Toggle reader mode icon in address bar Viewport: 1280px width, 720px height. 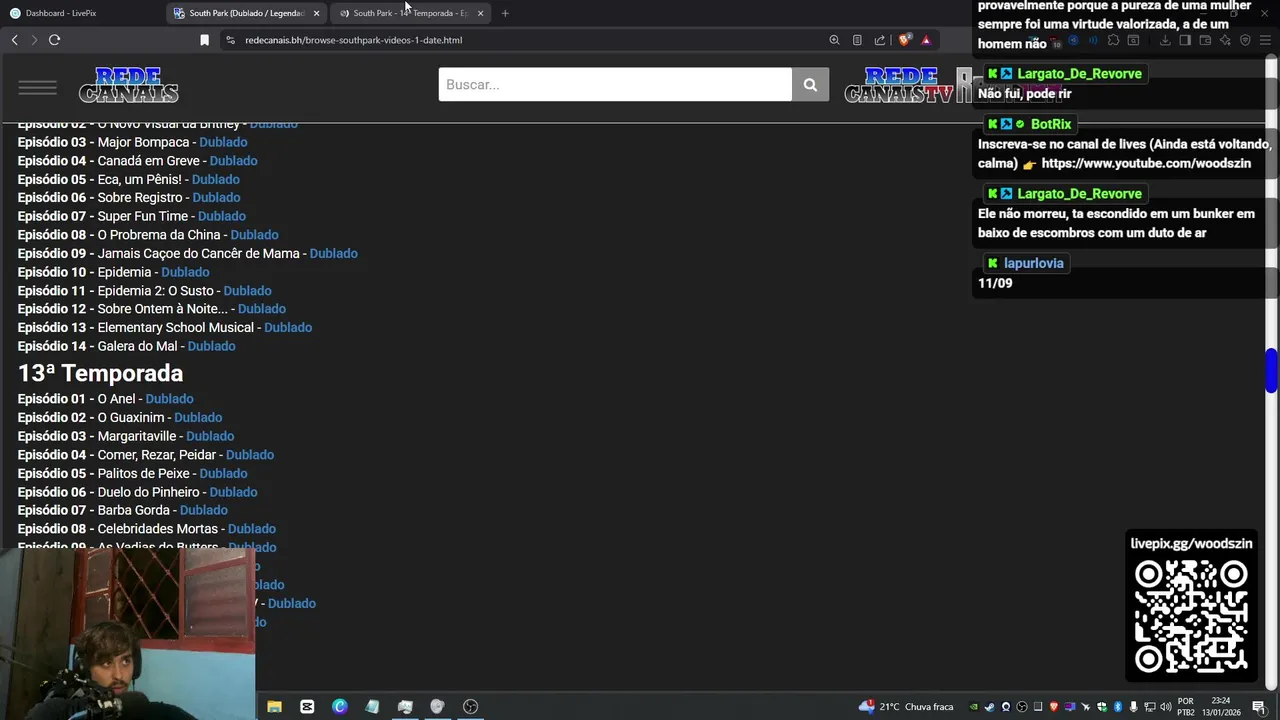(x=857, y=40)
